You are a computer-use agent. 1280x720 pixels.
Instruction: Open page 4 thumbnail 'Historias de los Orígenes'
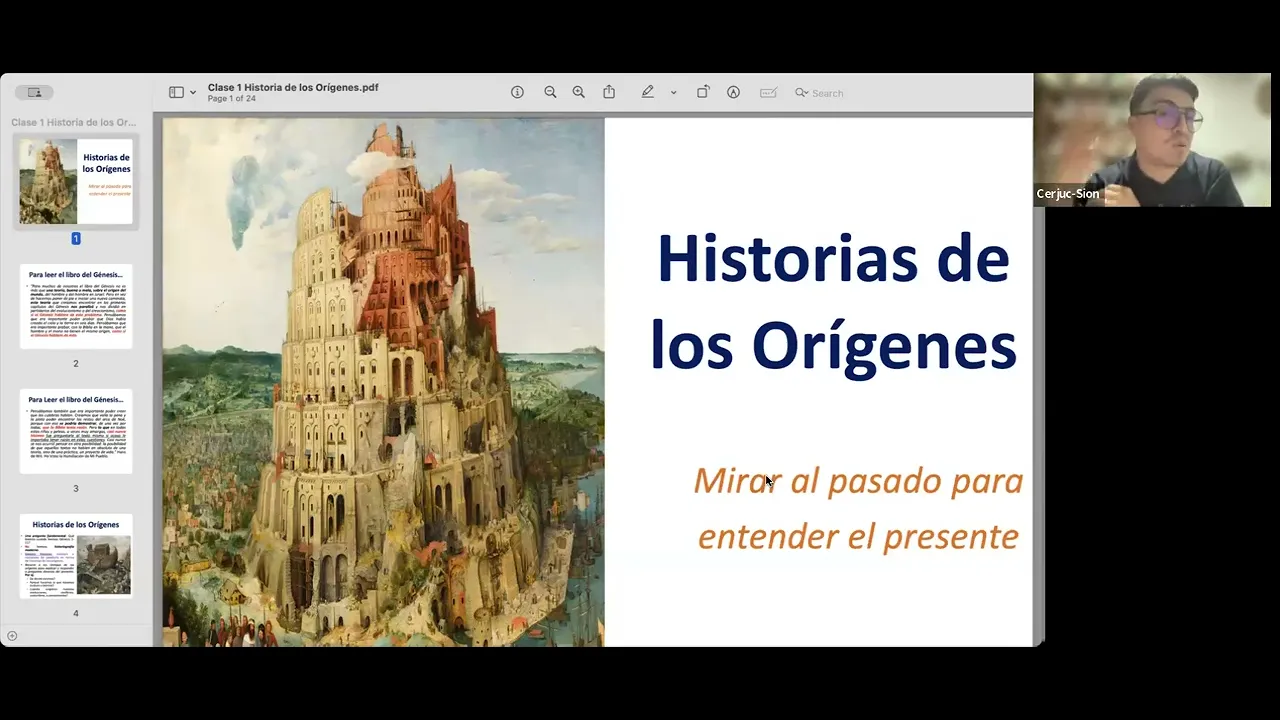(76, 557)
